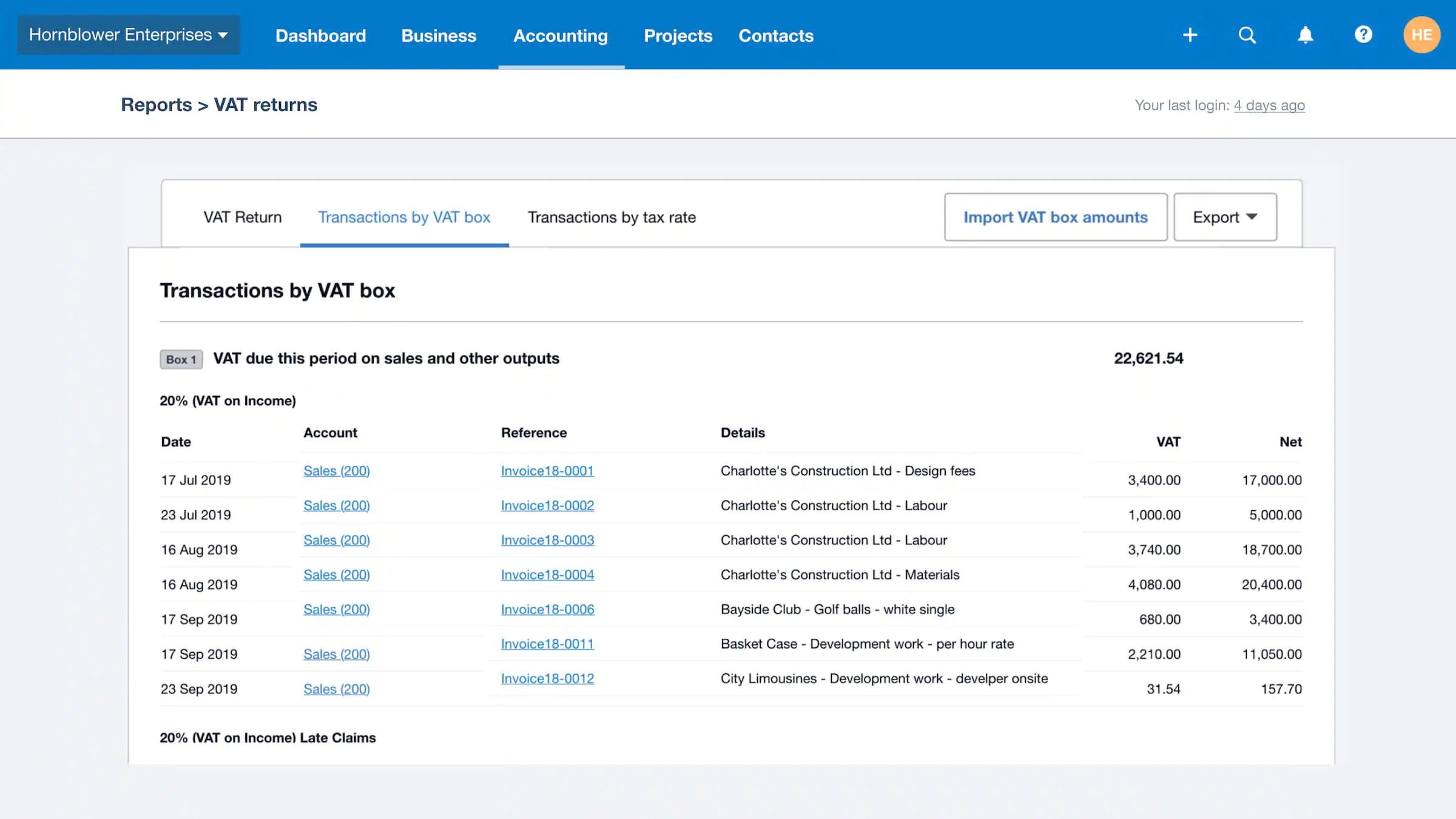Navigate to the Projects menu
The image size is (1456, 819).
[x=678, y=35]
